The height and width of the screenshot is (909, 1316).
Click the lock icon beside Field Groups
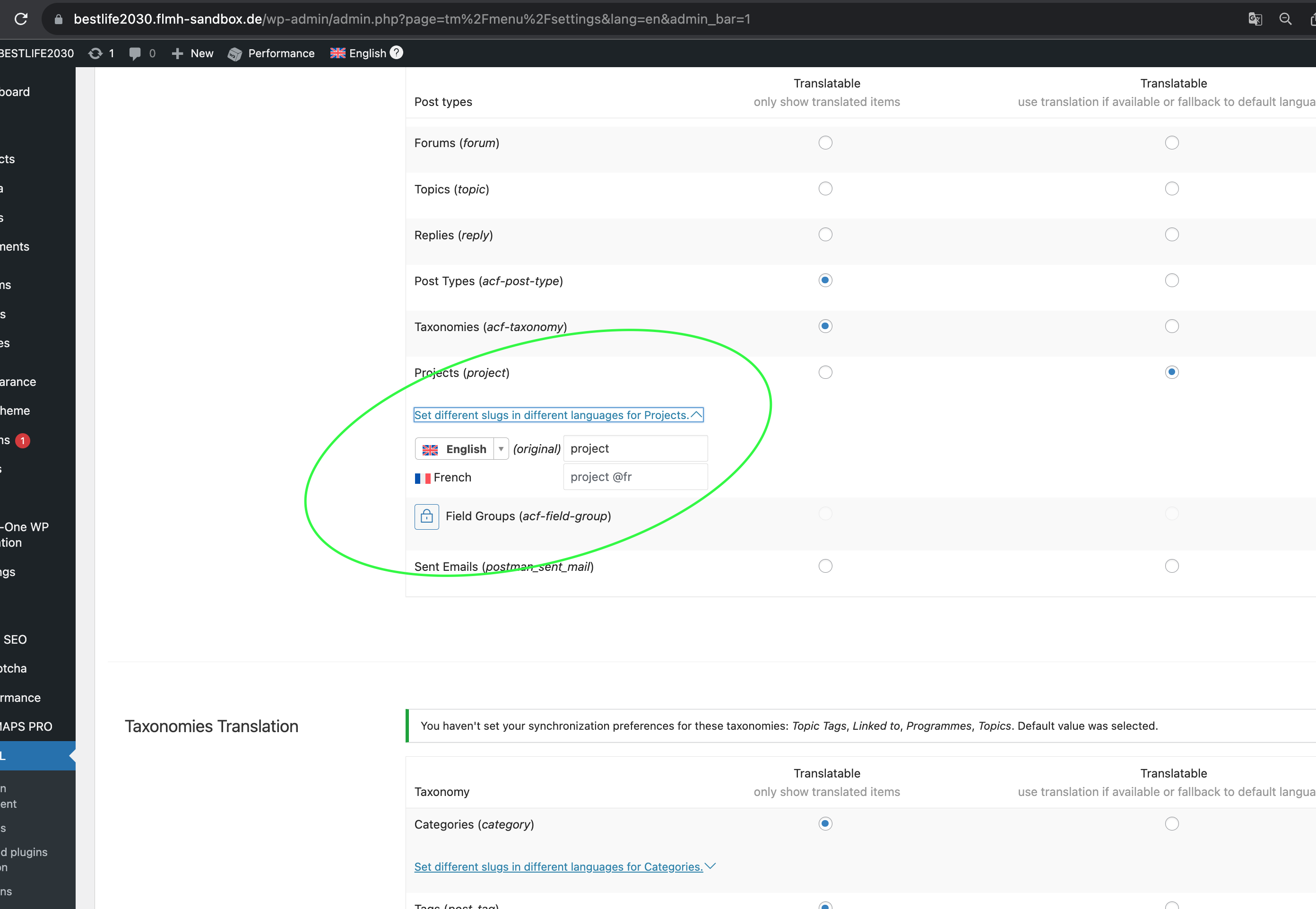pyautogui.click(x=426, y=516)
